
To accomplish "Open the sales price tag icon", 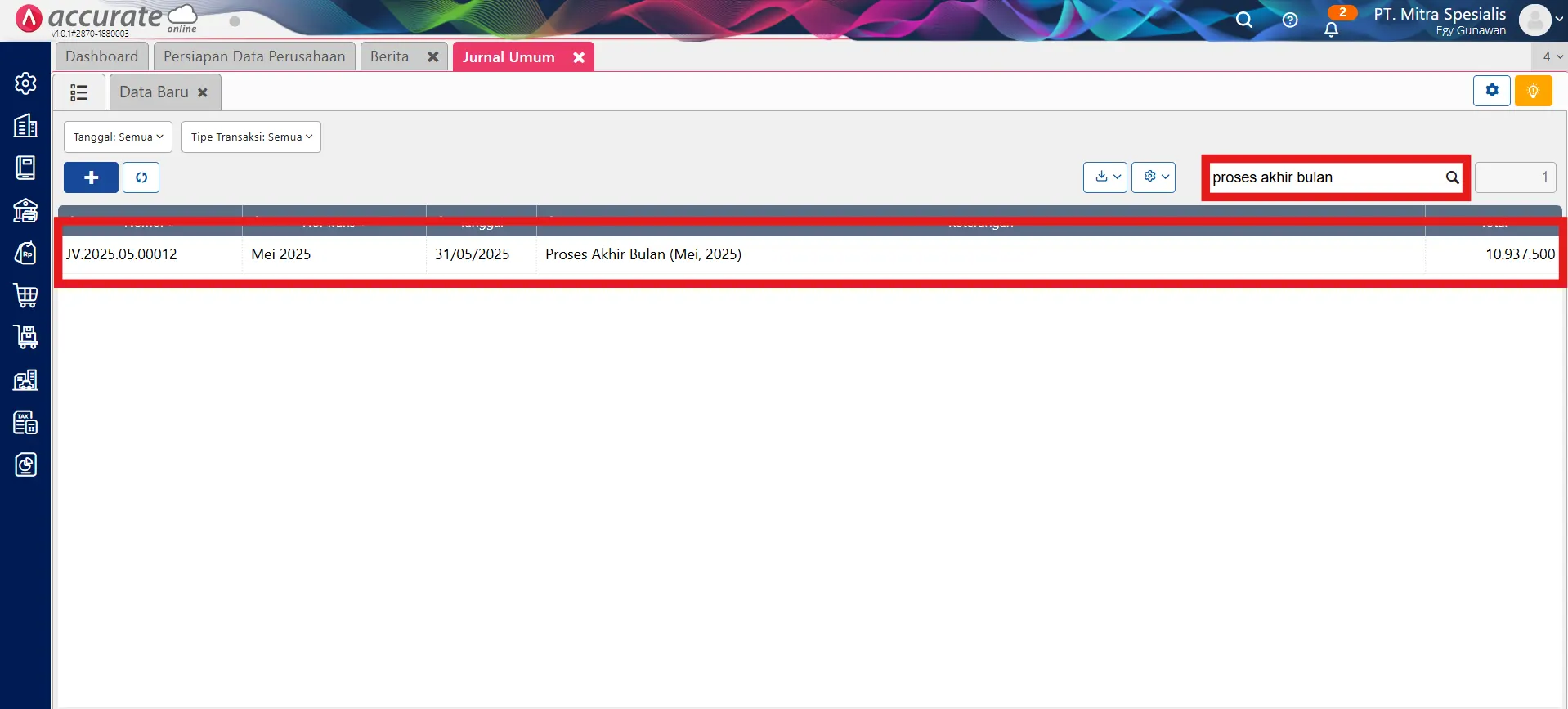I will tap(25, 253).
